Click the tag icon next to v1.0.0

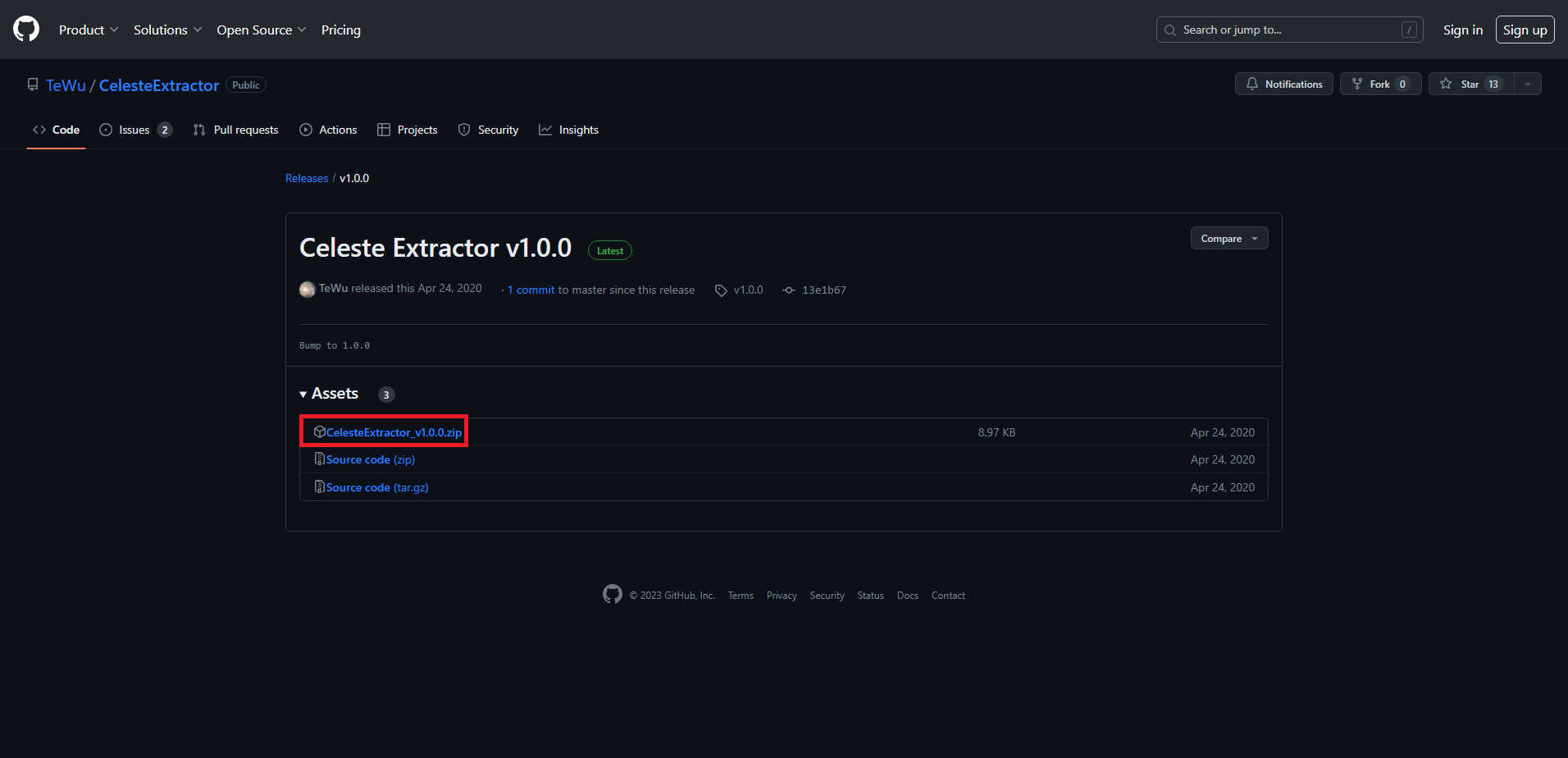pyautogui.click(x=721, y=290)
